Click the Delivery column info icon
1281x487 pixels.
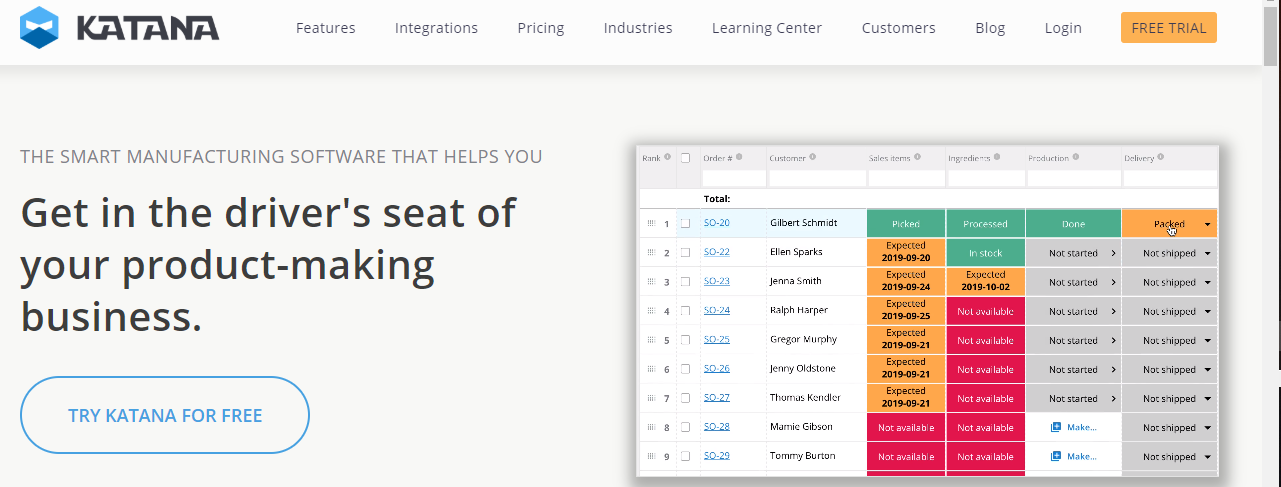[1162, 157]
